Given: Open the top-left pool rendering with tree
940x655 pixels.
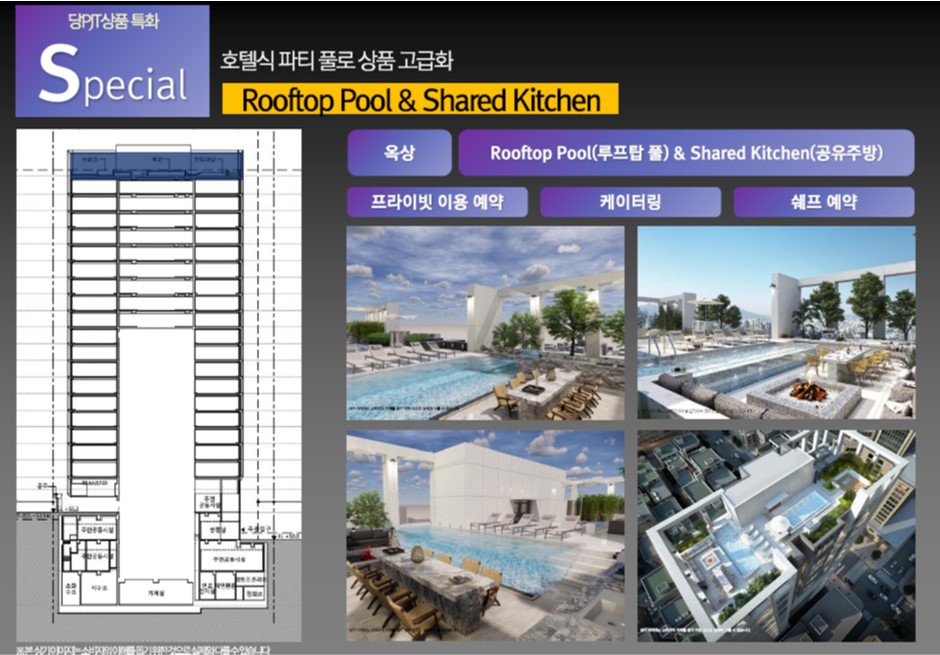Looking at the screenshot, I should pyautogui.click(x=485, y=322).
